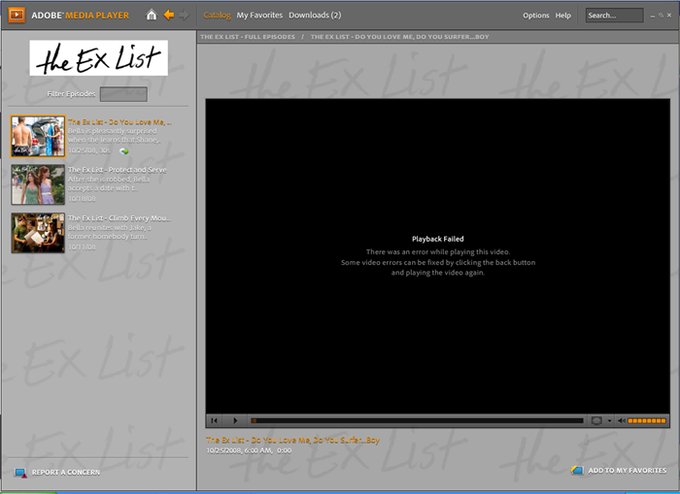Click the Add To My Favorites folder icon
Screen dimensions: 680x494
point(577,470)
